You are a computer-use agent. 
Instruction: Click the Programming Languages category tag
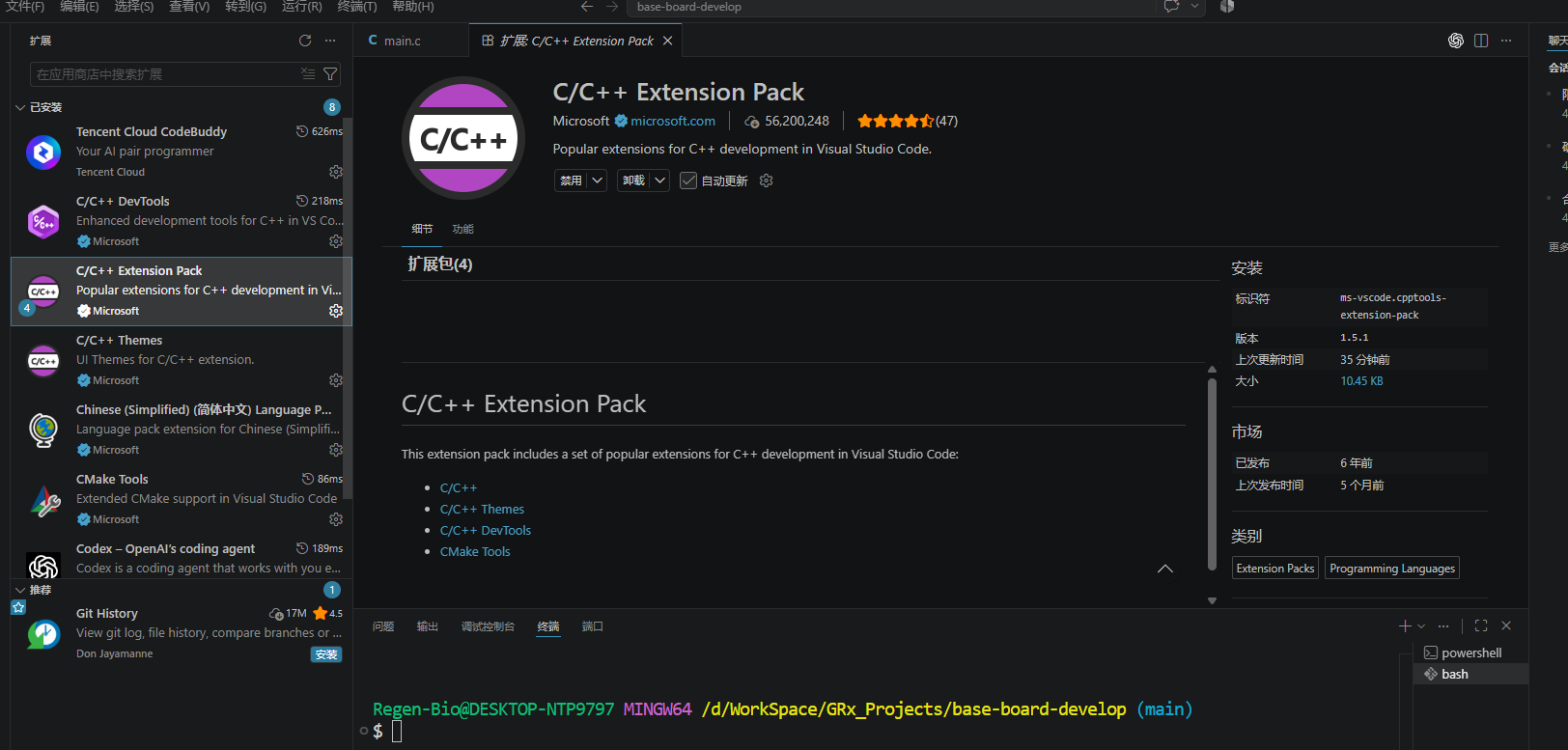tap(1392, 569)
